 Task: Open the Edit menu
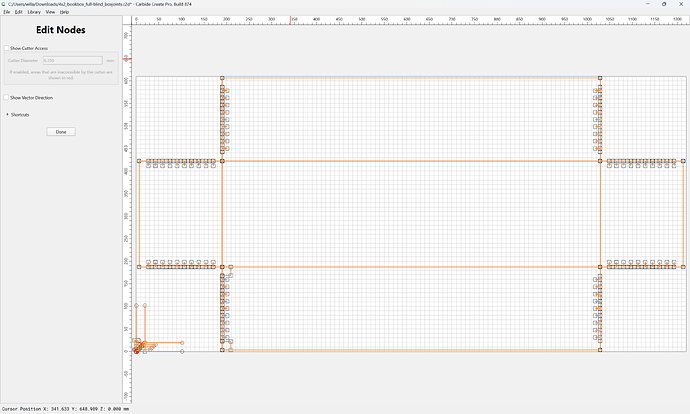point(18,12)
